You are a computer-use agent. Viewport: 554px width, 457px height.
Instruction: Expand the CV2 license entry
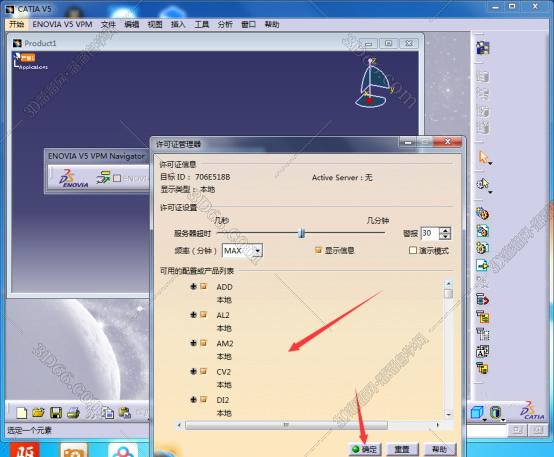193,371
